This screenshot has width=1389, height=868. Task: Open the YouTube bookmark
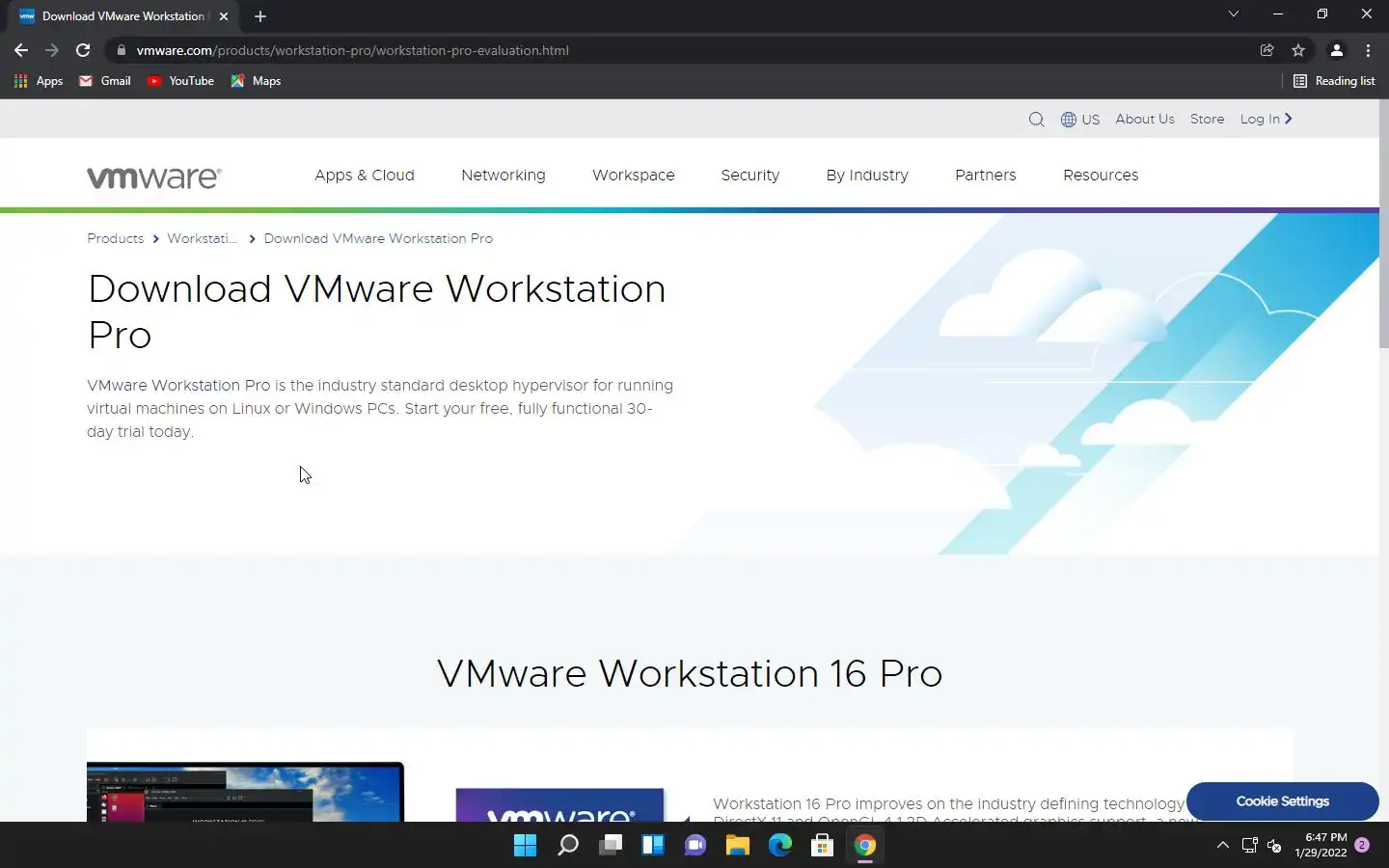[x=180, y=81]
